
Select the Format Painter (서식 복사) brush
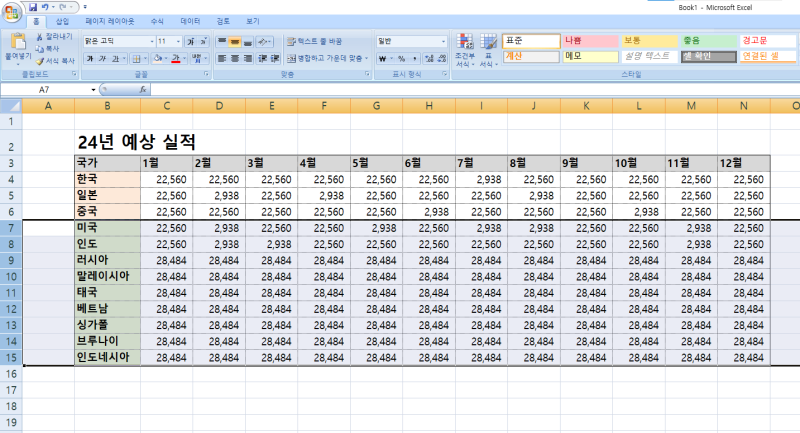[x=40, y=60]
